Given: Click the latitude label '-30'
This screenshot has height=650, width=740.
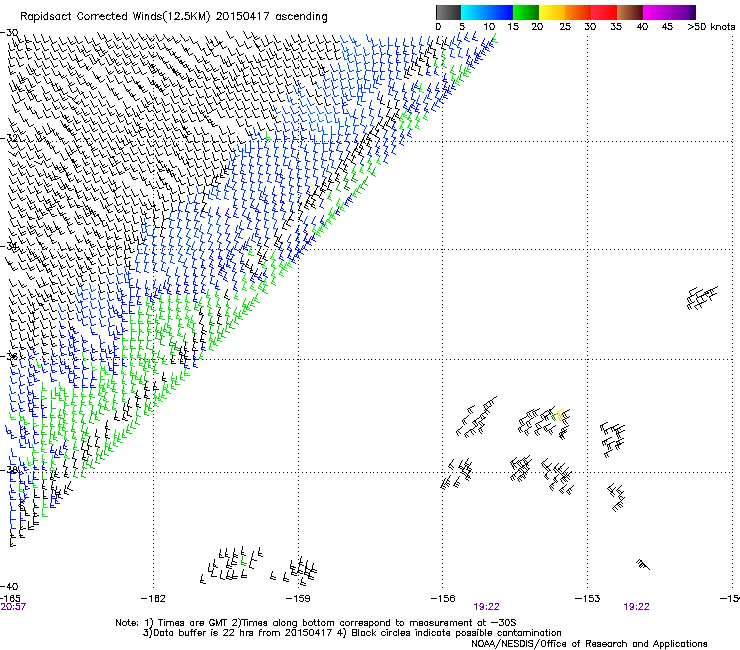Looking at the screenshot, I should 9,33.
